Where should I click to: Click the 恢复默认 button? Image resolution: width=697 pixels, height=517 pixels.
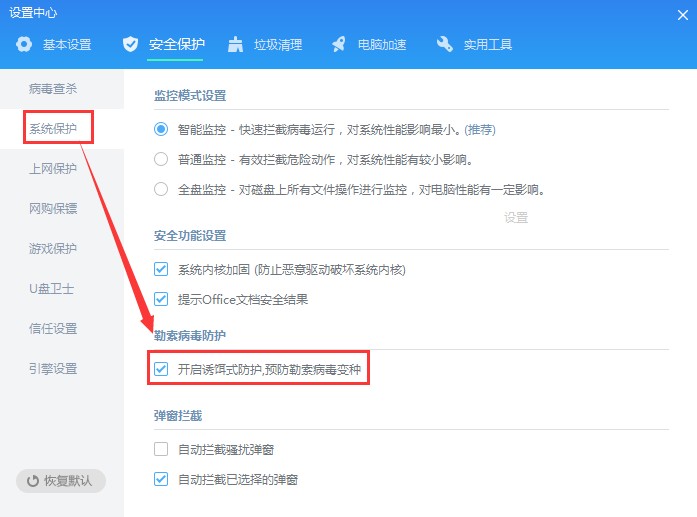click(61, 481)
